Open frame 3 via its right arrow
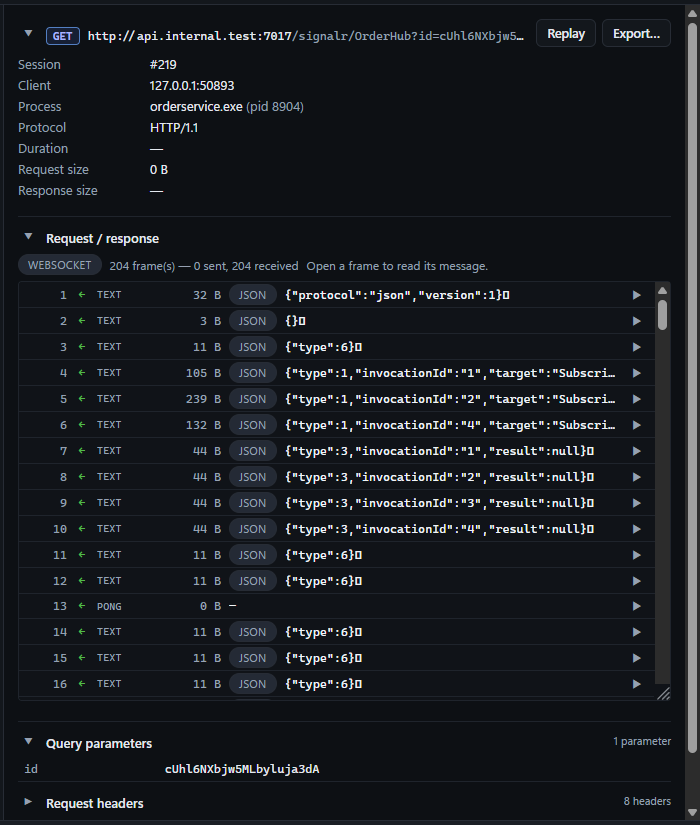 pos(636,347)
